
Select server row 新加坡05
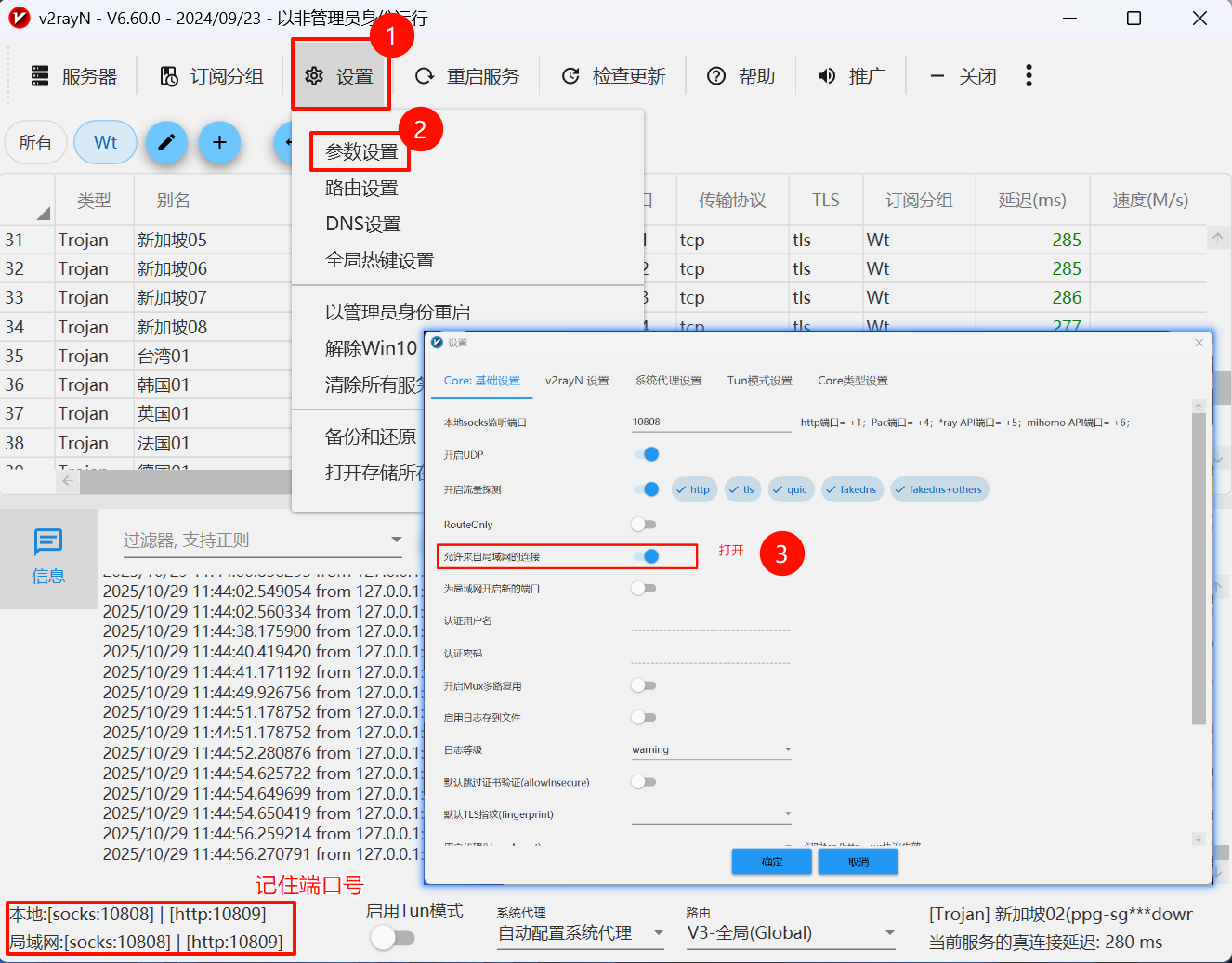point(172,240)
